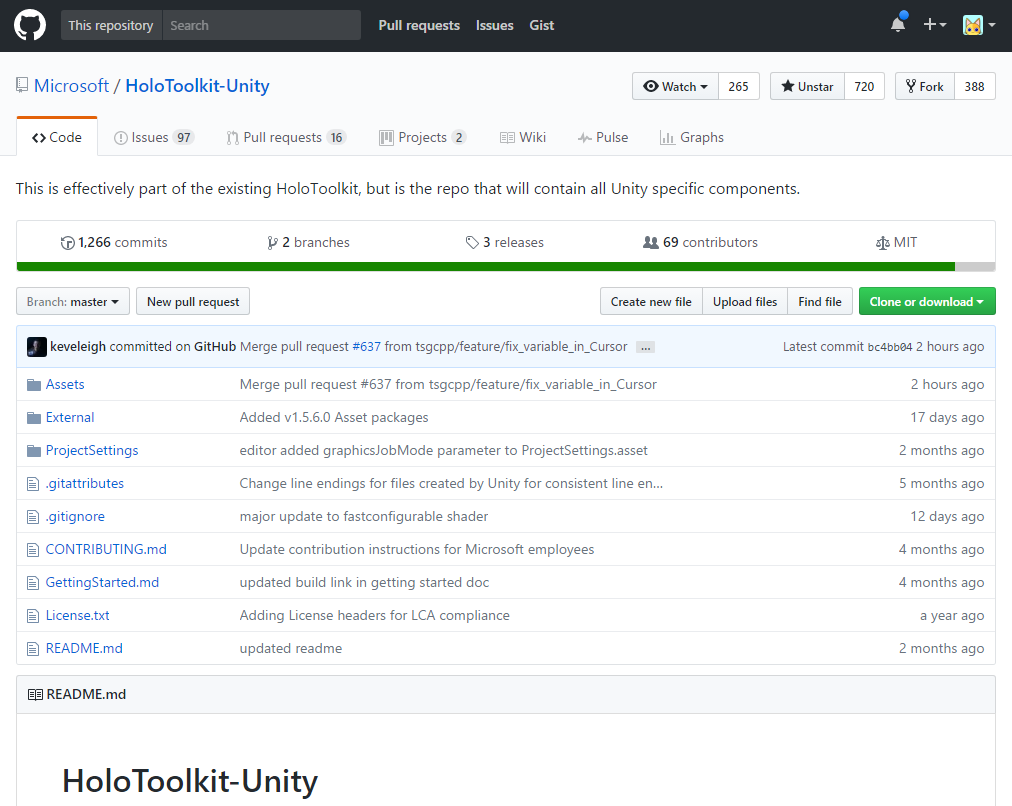Open the Wiki tab

point(523,137)
